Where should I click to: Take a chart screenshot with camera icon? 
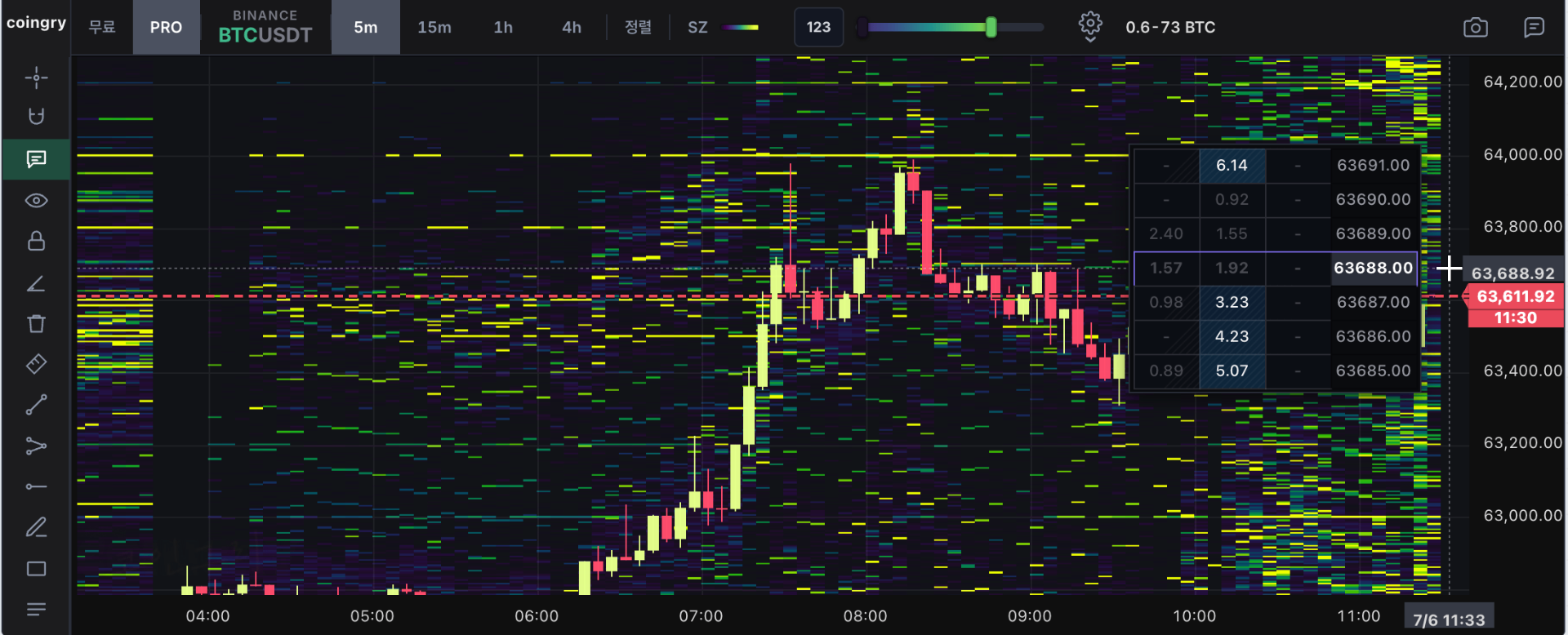coord(1475,27)
